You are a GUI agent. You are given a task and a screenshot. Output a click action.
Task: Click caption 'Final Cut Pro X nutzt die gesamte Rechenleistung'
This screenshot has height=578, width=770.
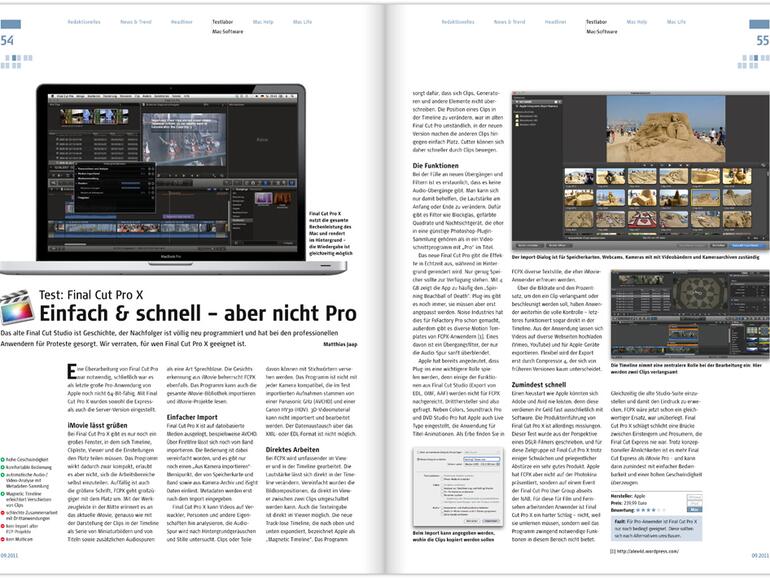pyautogui.click(x=330, y=234)
